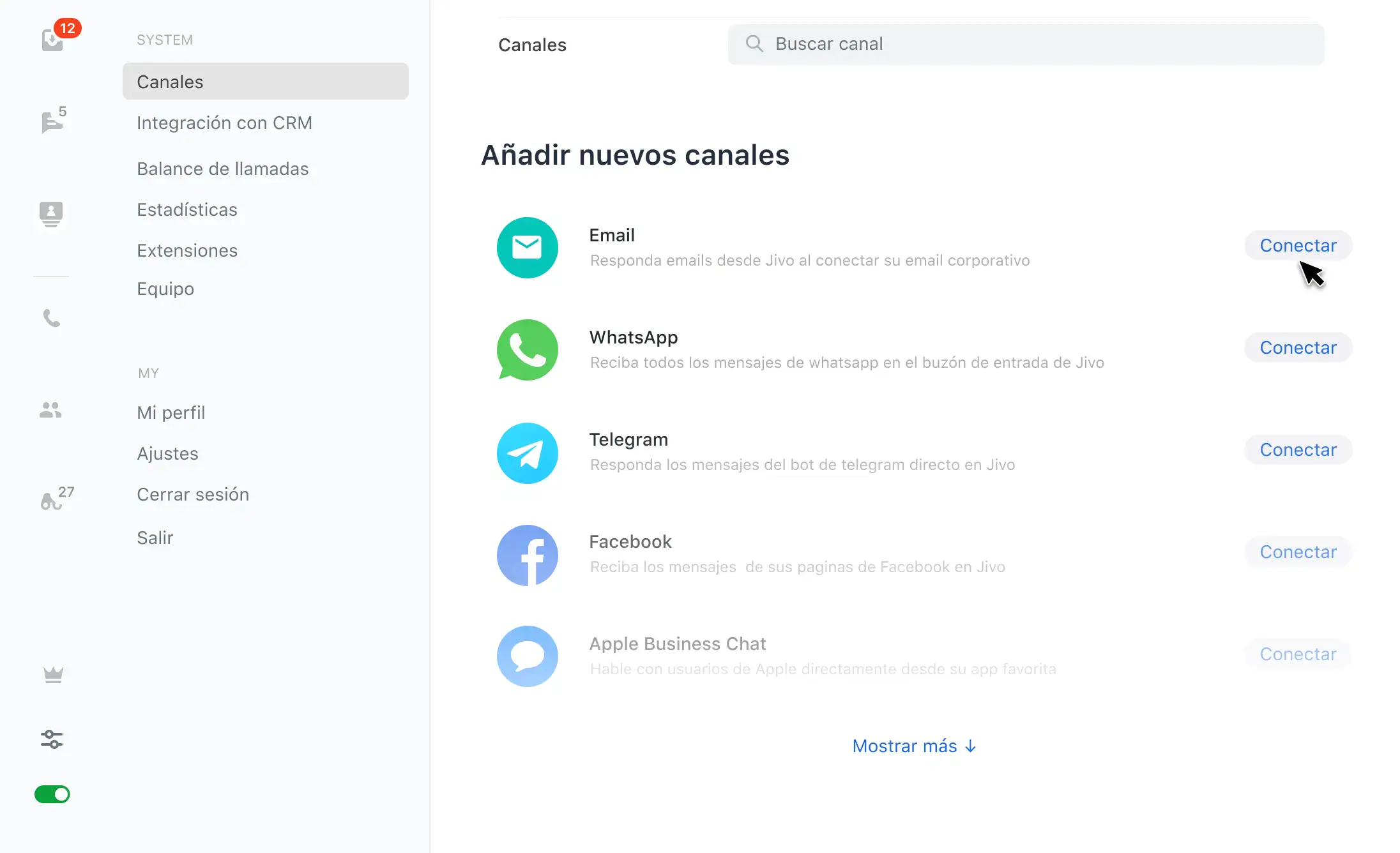Click inside the Buscar canal search field
Screen dimensions: 1400x853
click(1026, 44)
